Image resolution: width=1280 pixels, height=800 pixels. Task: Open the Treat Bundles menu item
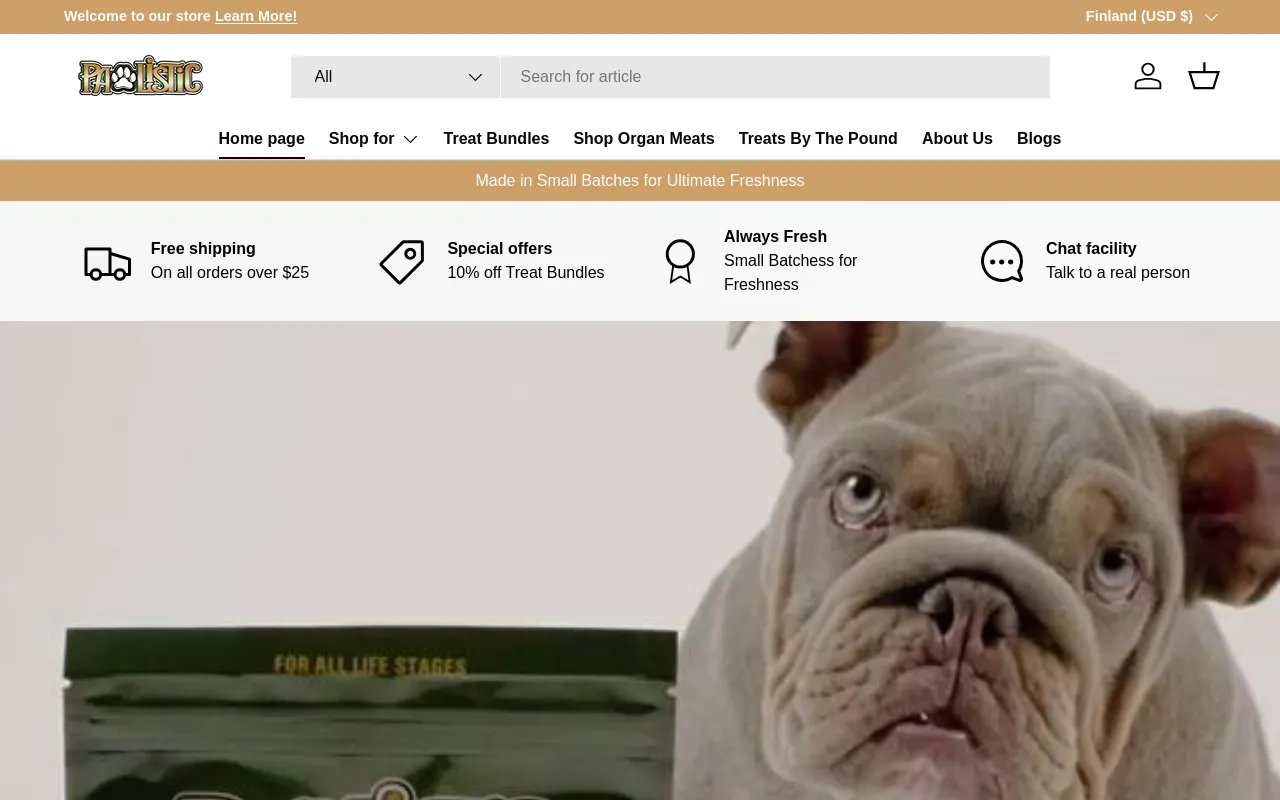point(496,139)
